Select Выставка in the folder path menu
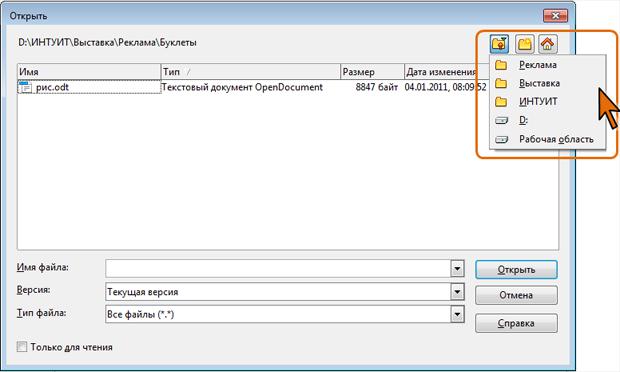 click(x=548, y=83)
